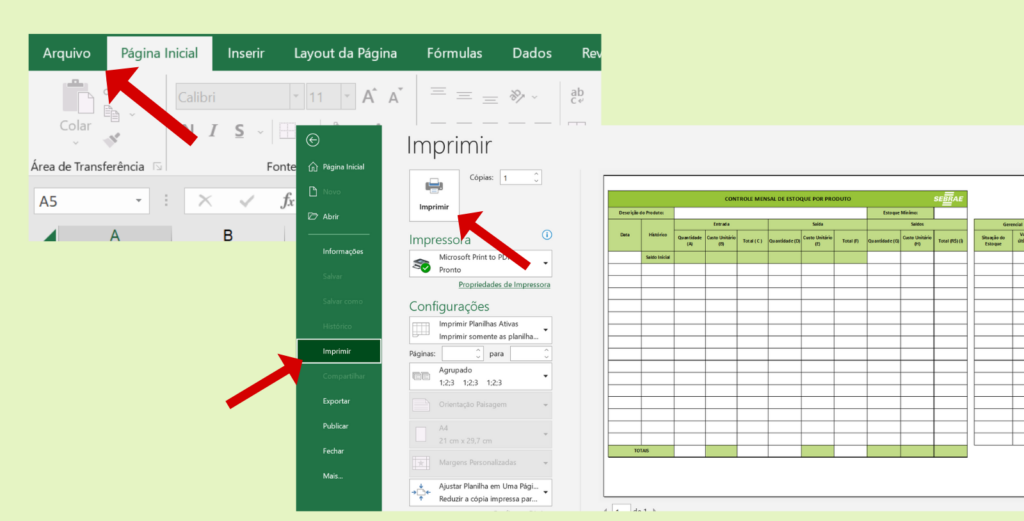Click the formula bar cancel X icon
Viewport: 1024px width, 521px height.
coord(205,201)
